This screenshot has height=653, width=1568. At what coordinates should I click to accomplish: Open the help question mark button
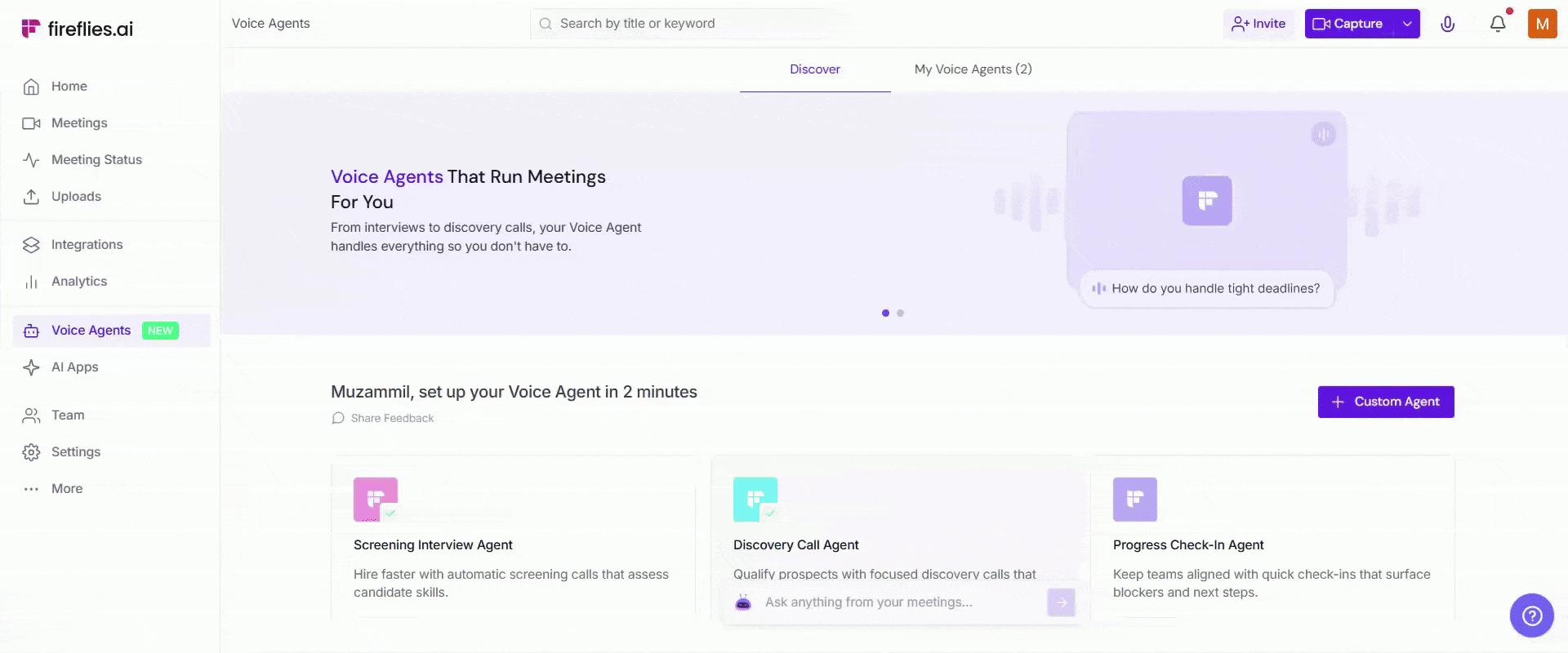coord(1531,615)
